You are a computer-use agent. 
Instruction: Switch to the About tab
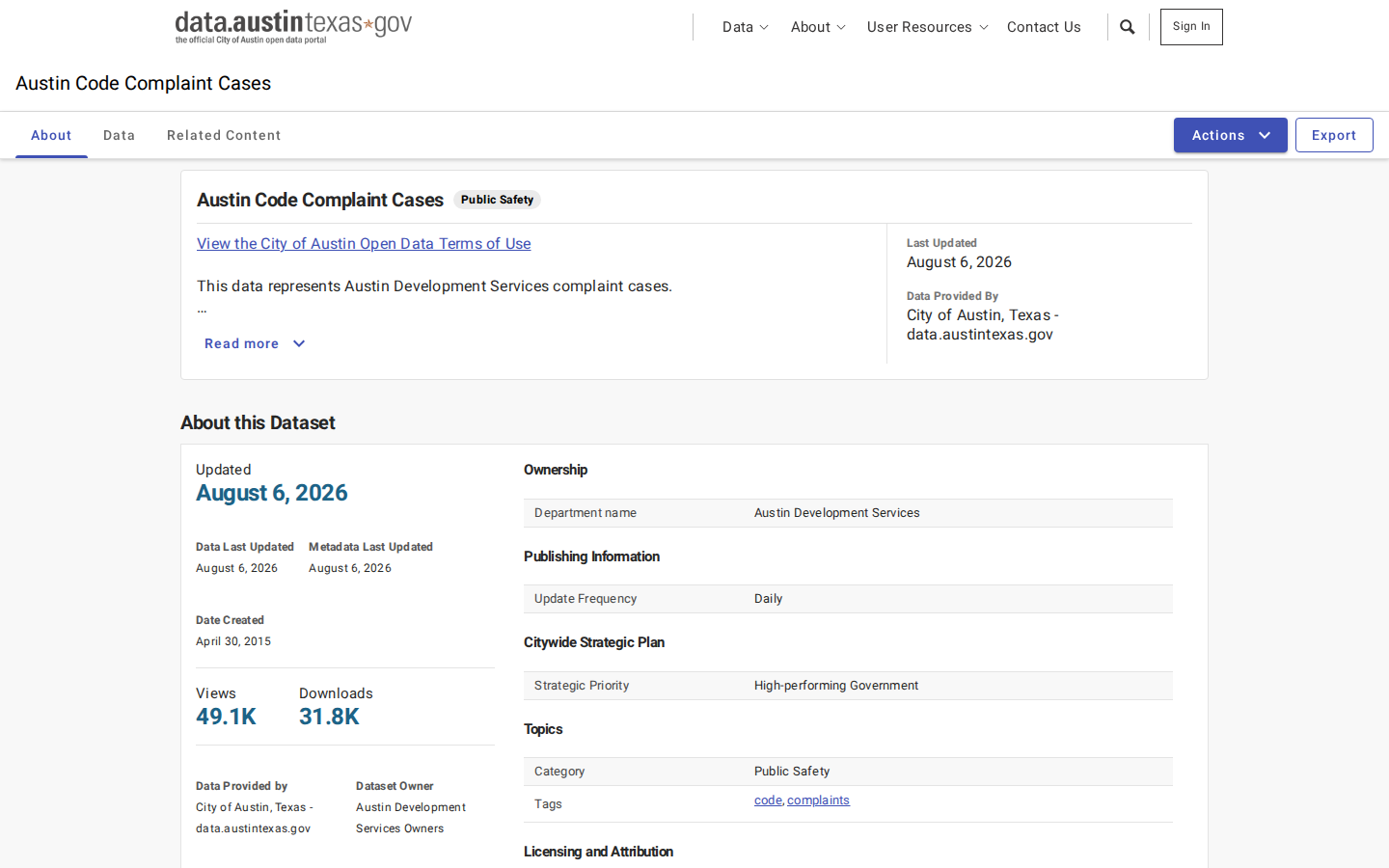[51, 135]
